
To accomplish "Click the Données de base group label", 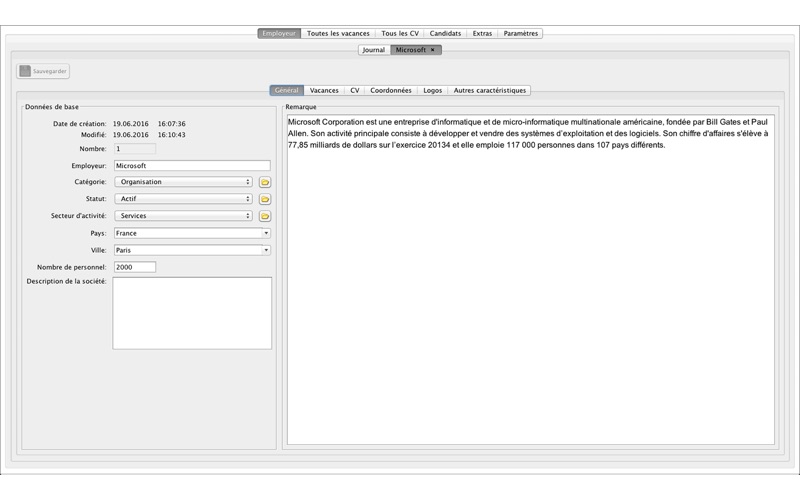I will click(x=52, y=107).
